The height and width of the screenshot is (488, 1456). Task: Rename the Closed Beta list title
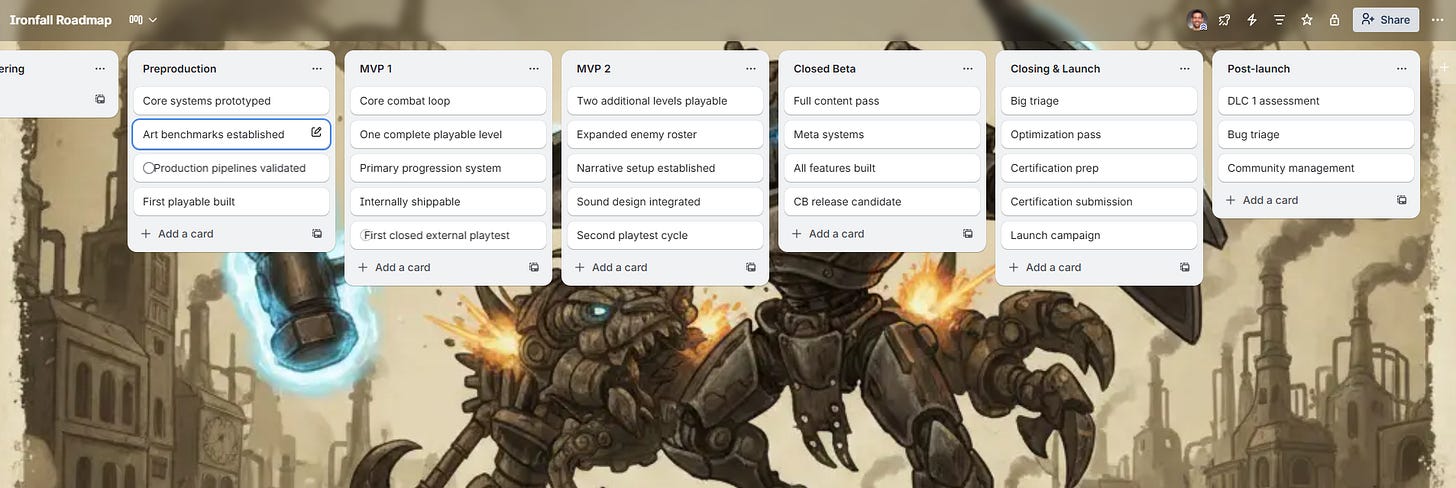click(825, 68)
